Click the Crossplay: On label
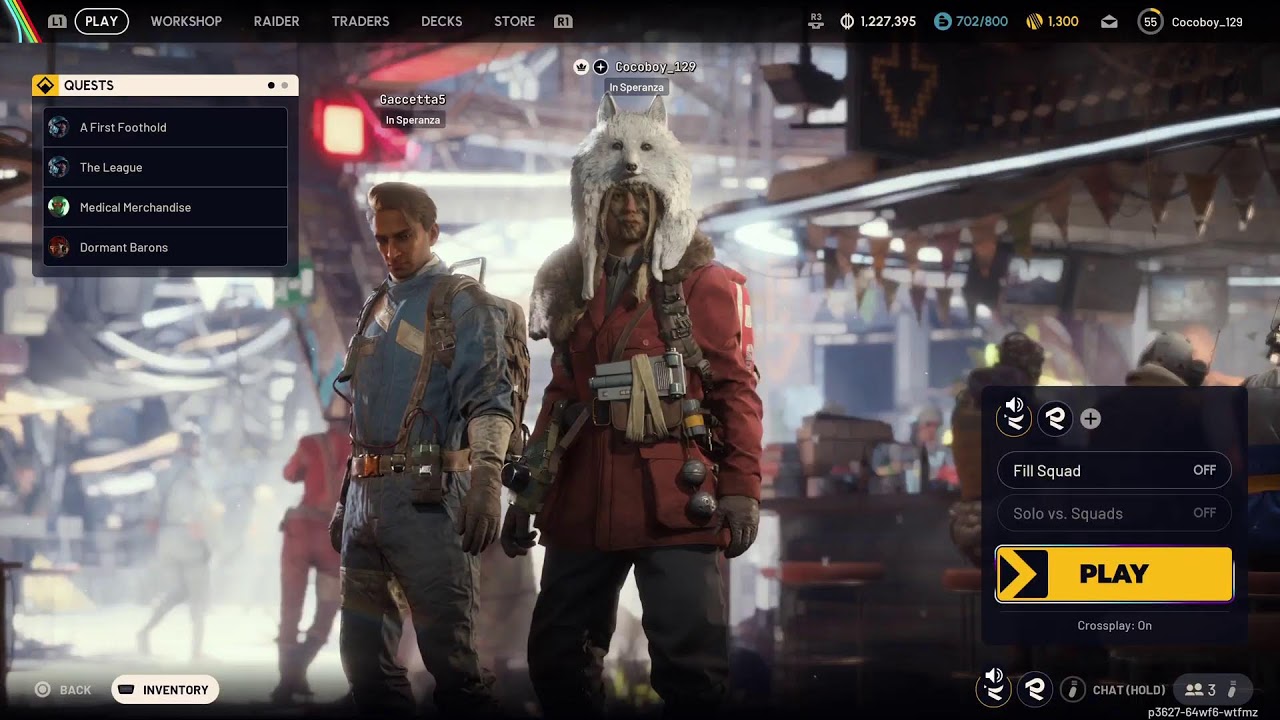1280x720 pixels. click(x=1114, y=626)
